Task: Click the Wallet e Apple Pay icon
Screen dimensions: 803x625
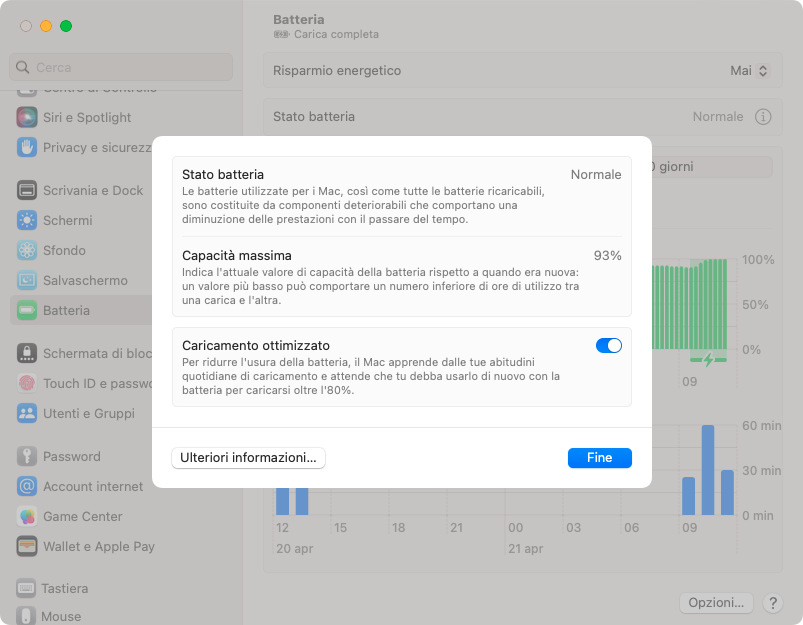Action: point(27,546)
